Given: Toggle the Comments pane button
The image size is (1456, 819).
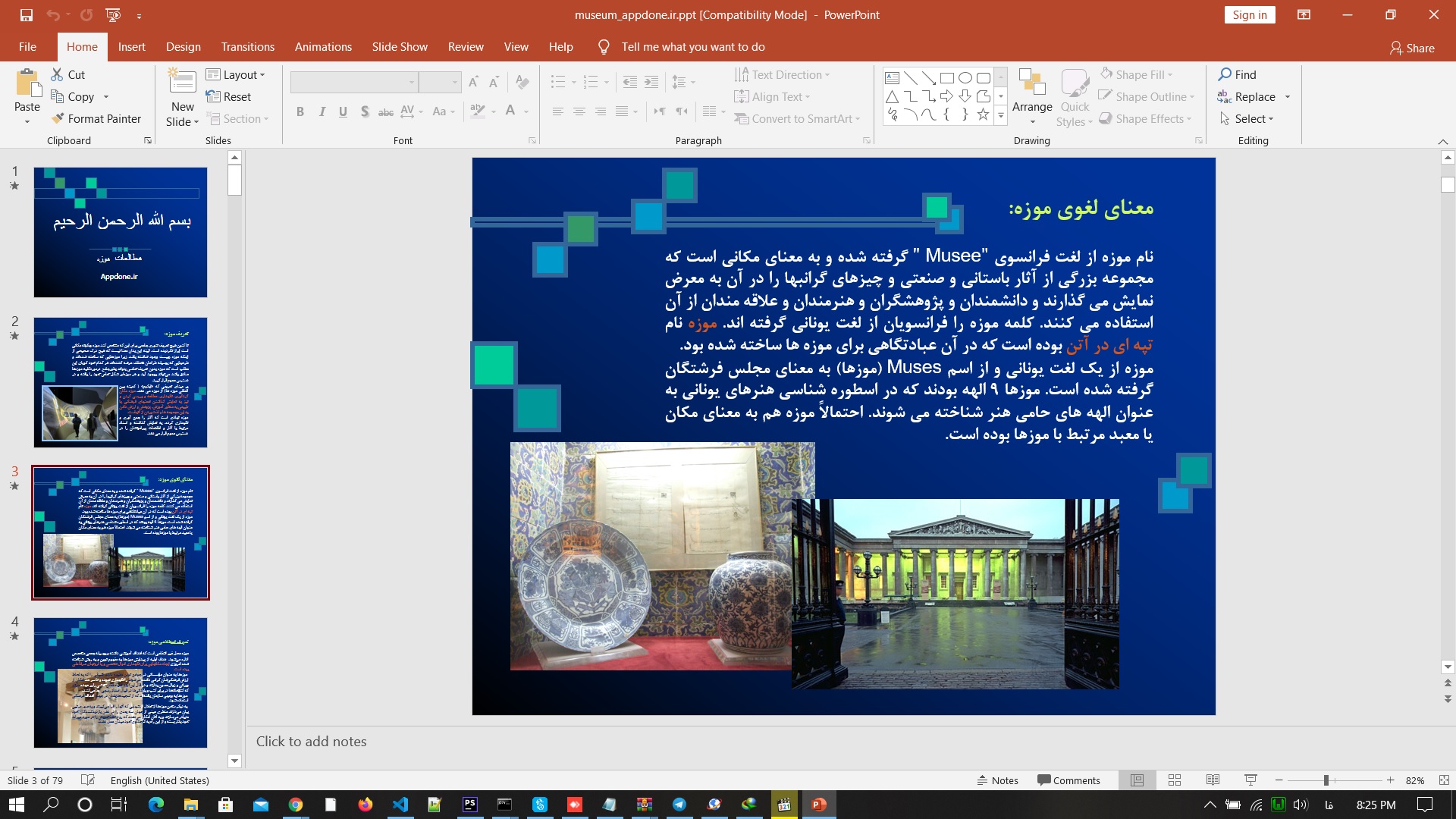Looking at the screenshot, I should [x=1068, y=780].
